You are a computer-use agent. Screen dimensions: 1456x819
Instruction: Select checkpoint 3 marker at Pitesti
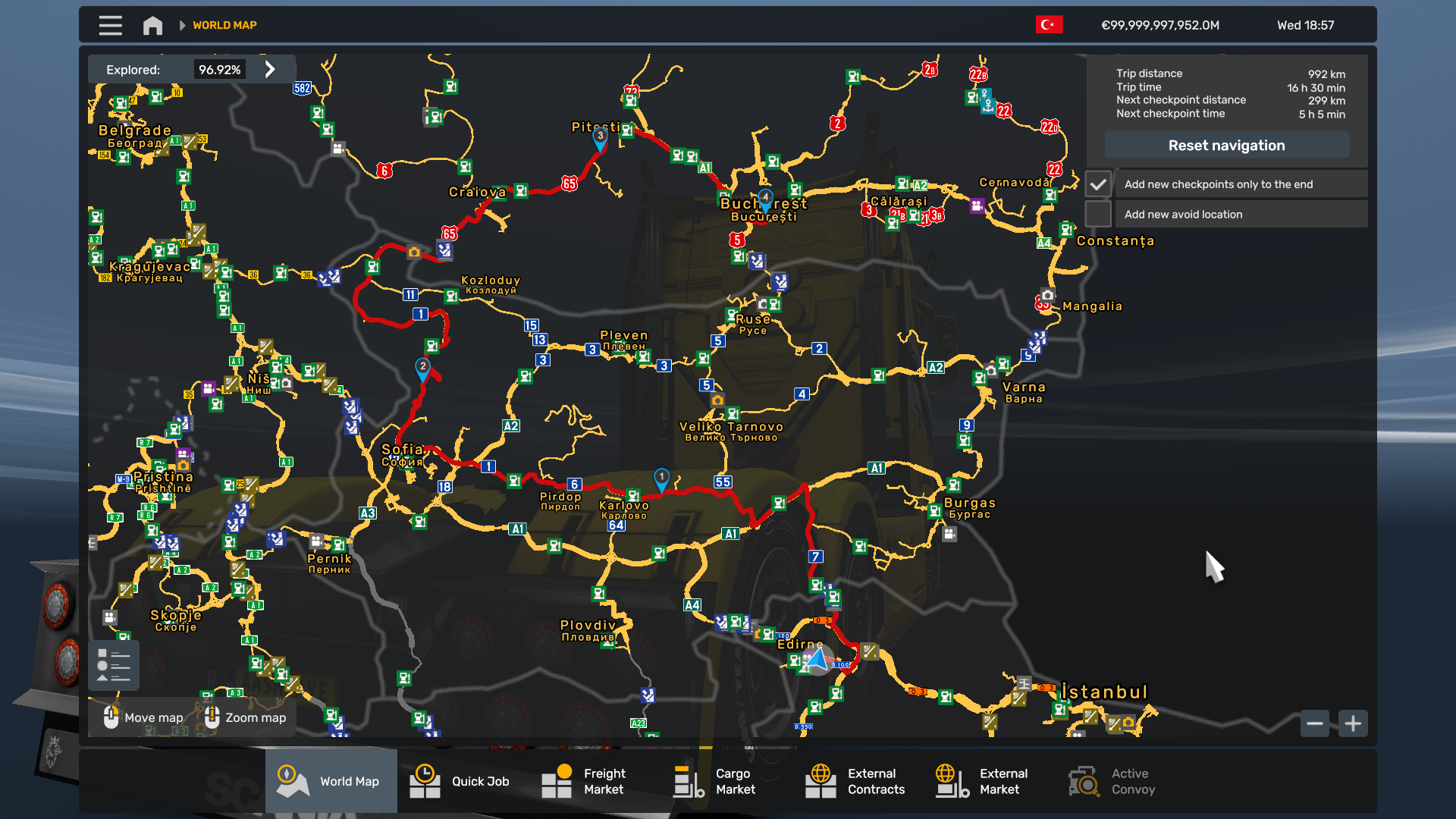pyautogui.click(x=600, y=138)
